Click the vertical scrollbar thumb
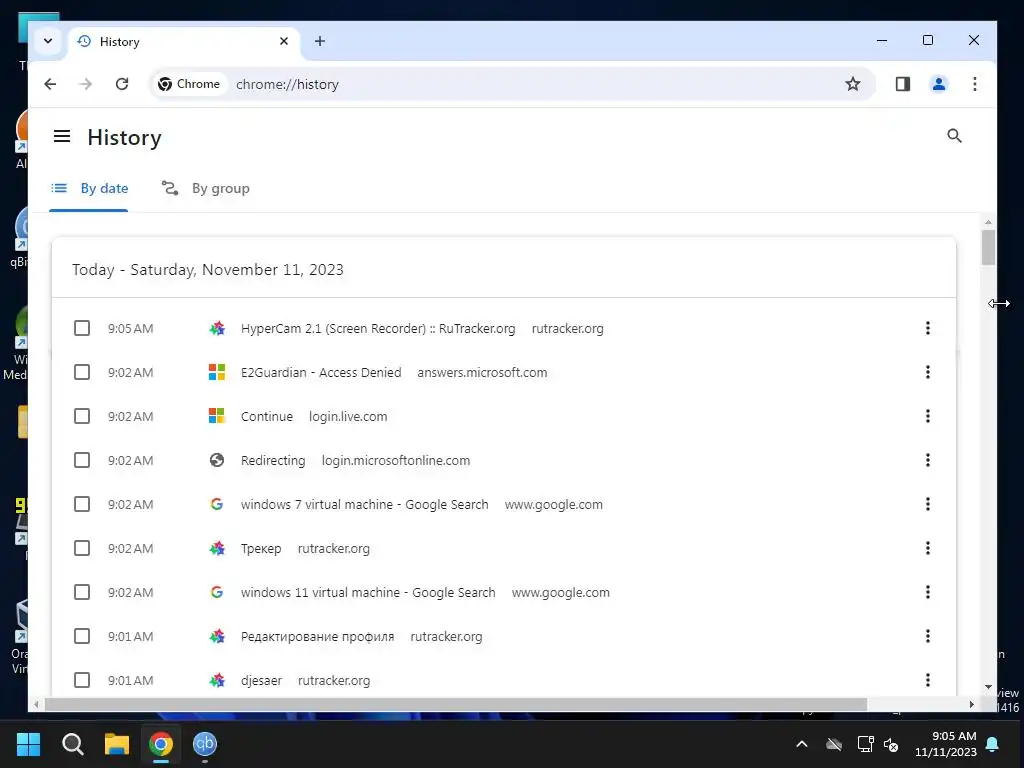The width and height of the screenshot is (1024, 768). click(x=988, y=248)
